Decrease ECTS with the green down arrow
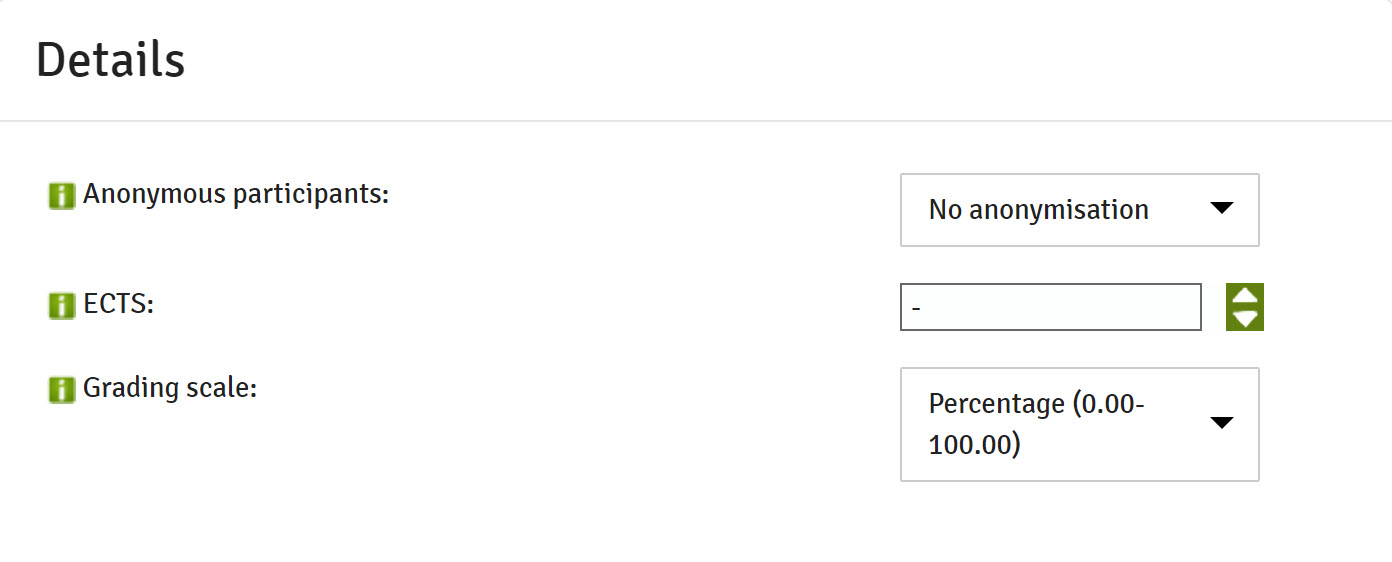Screen dimensions: 1392x562 click(x=1245, y=319)
